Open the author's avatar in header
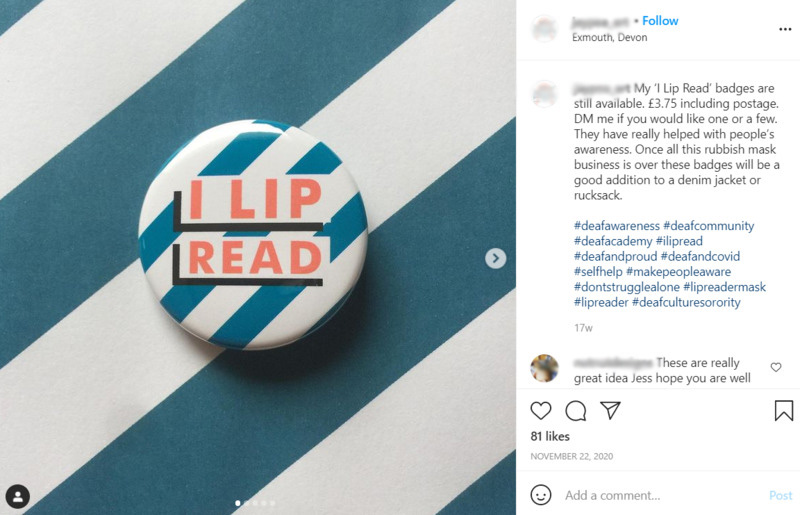Viewport: 800px width, 515px height. tap(545, 29)
